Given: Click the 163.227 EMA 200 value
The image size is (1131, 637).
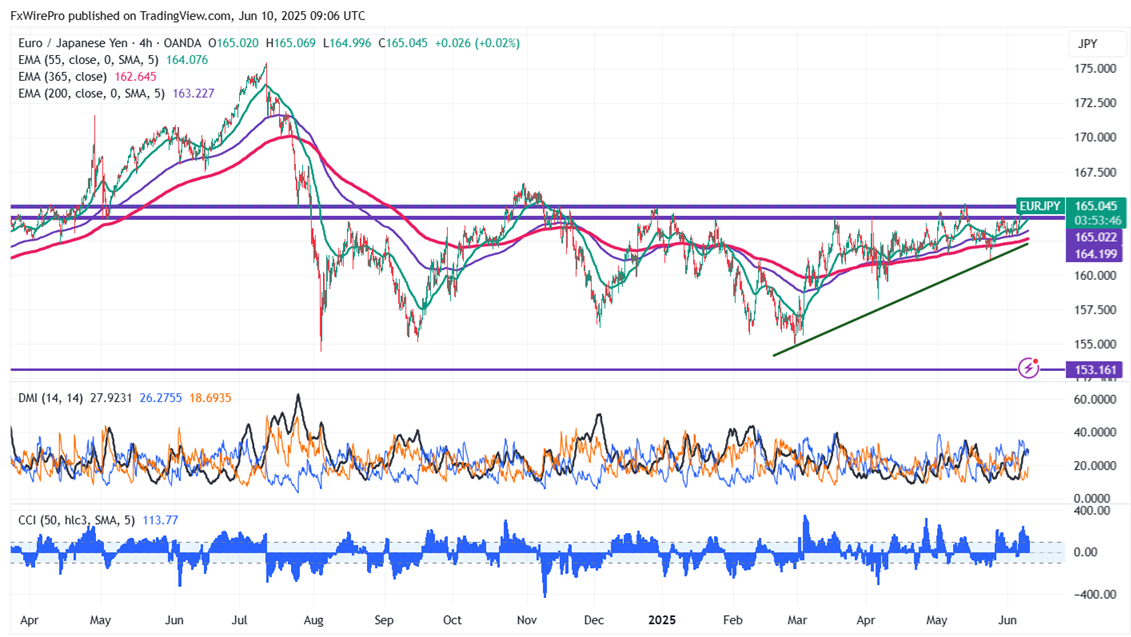Looking at the screenshot, I should 193,93.
